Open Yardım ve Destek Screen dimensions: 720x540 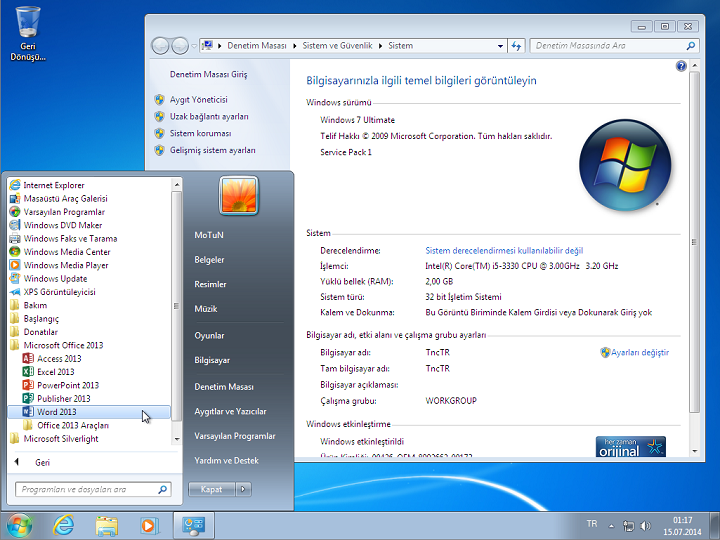click(x=226, y=460)
